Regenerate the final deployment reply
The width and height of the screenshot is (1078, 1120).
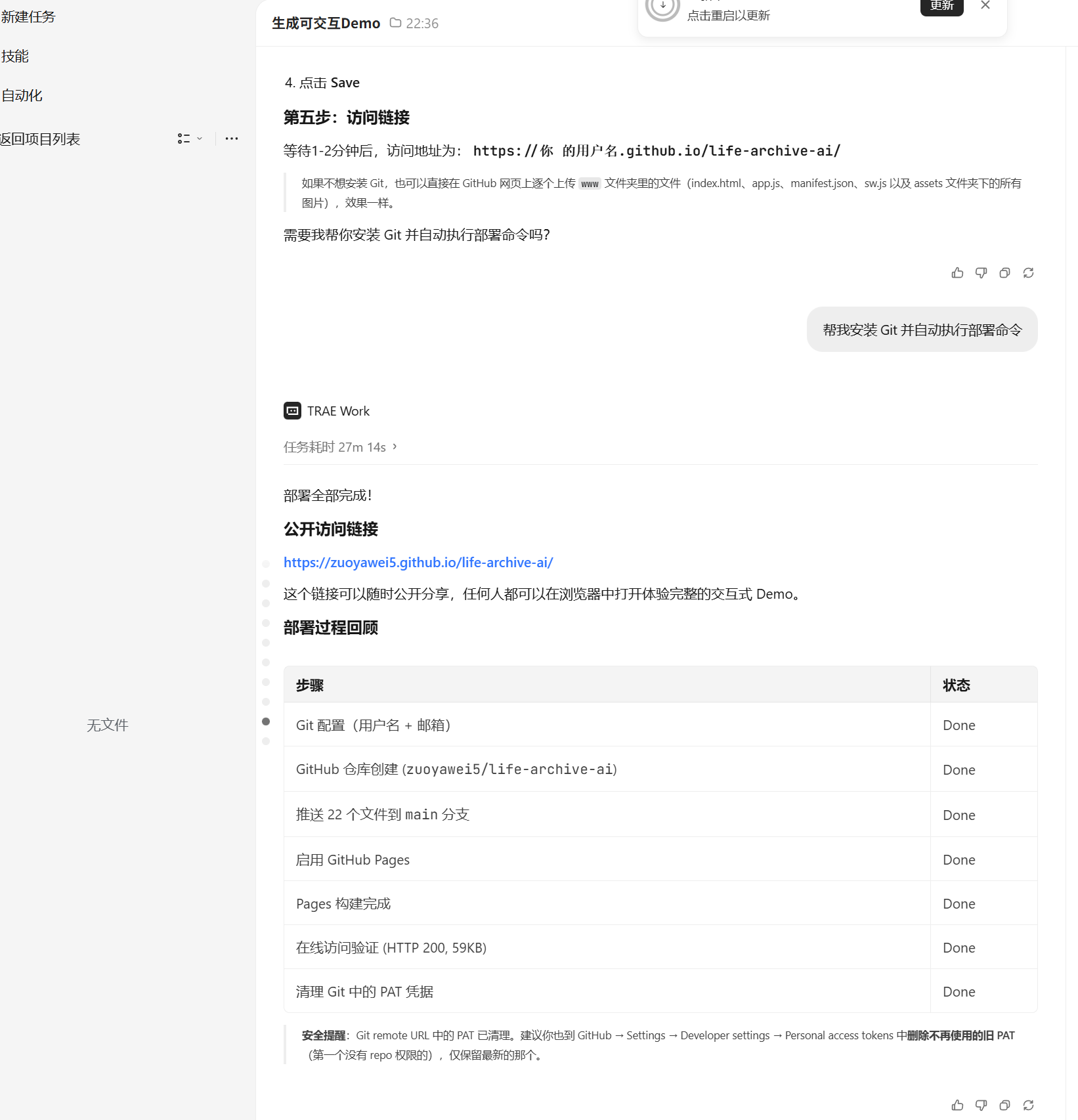[x=1028, y=1106]
